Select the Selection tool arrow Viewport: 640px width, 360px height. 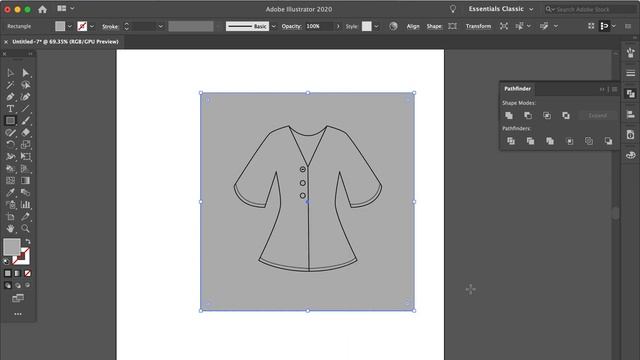coord(11,73)
